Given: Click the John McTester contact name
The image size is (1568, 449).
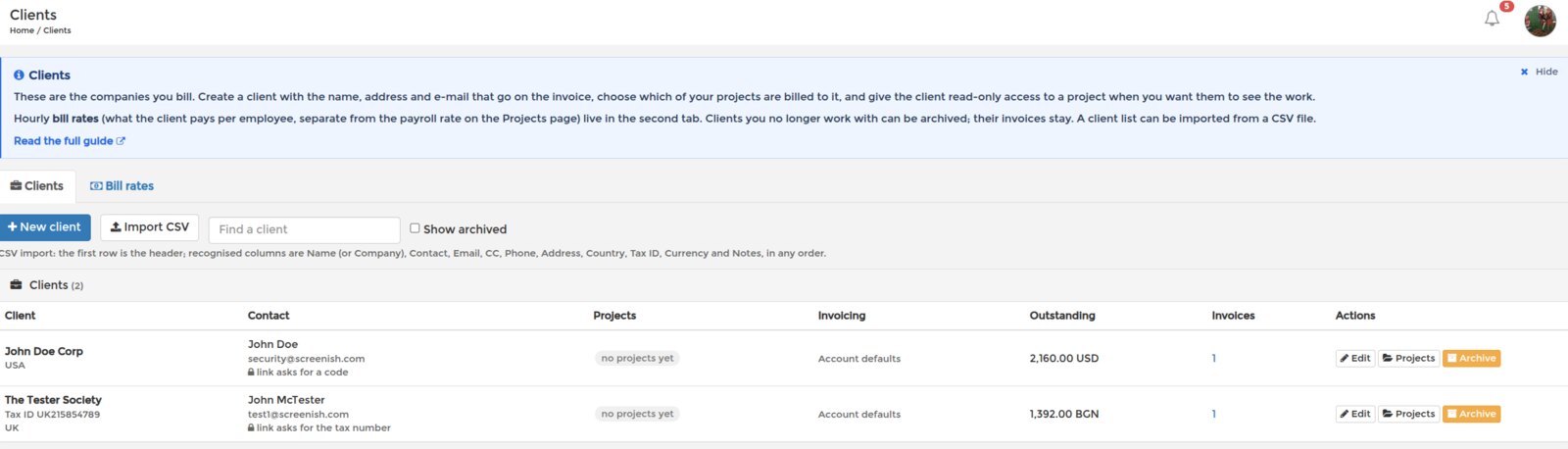Looking at the screenshot, I should click(286, 400).
